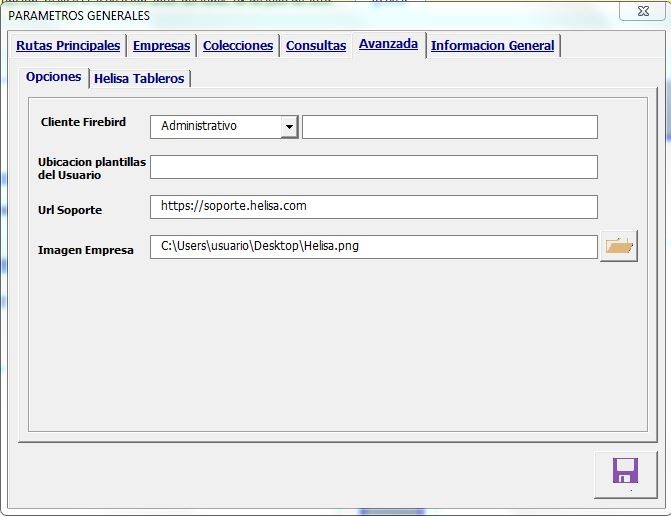
Task: Click the purple floppy disk save icon
Action: [625, 472]
